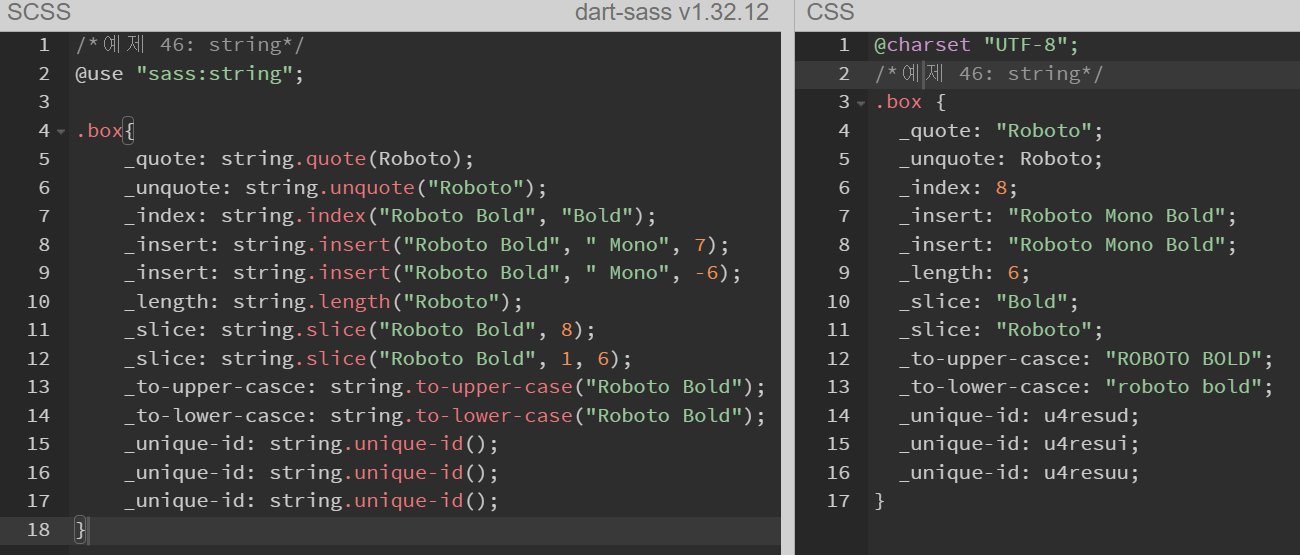Click the _slice: "Roboto" CSS output line
This screenshot has width=1300, height=555.
click(1000, 330)
